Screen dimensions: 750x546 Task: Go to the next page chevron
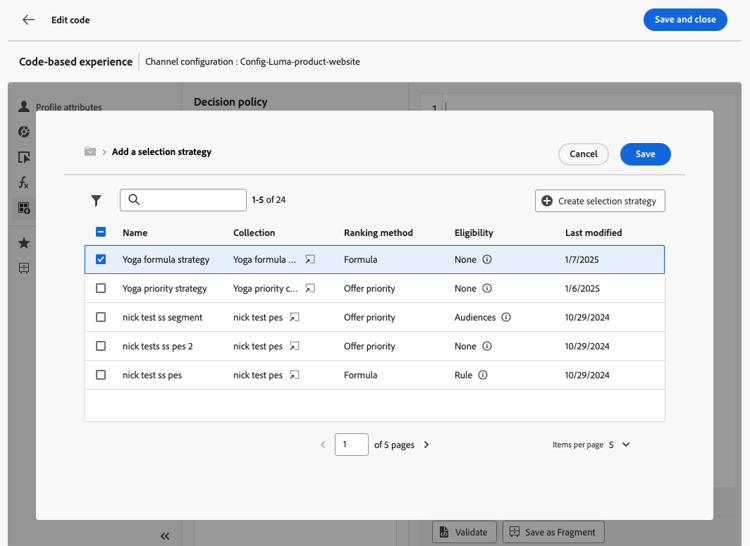pos(427,445)
